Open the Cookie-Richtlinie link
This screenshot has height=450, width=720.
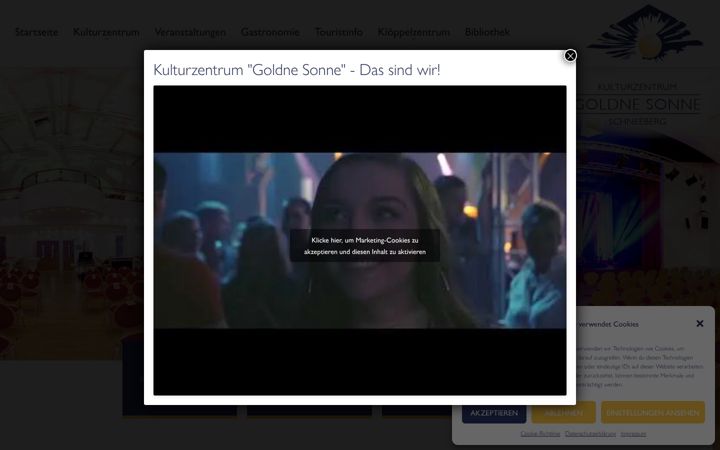coord(540,433)
